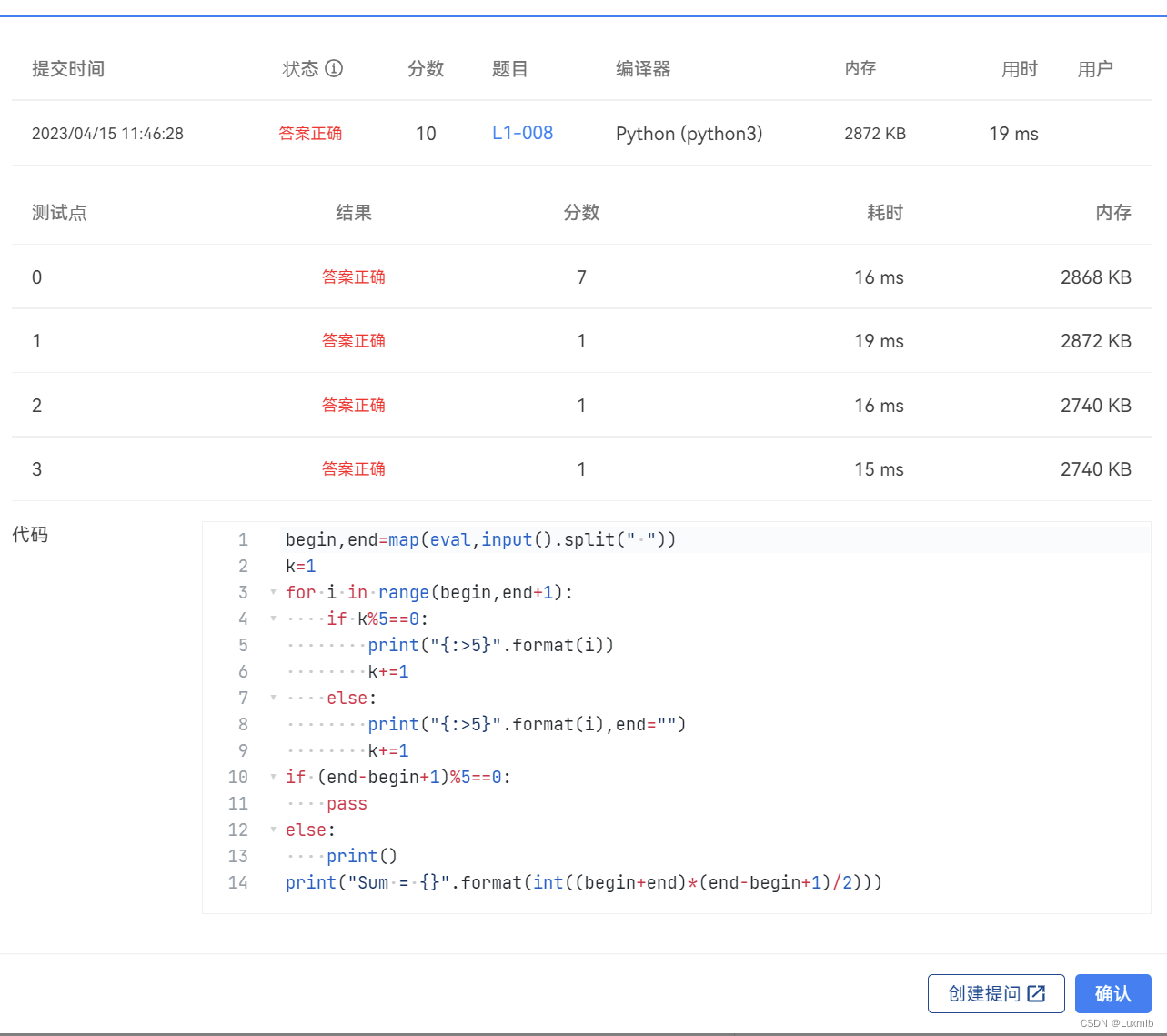Select 答案正确 result of test point 0

tap(354, 277)
